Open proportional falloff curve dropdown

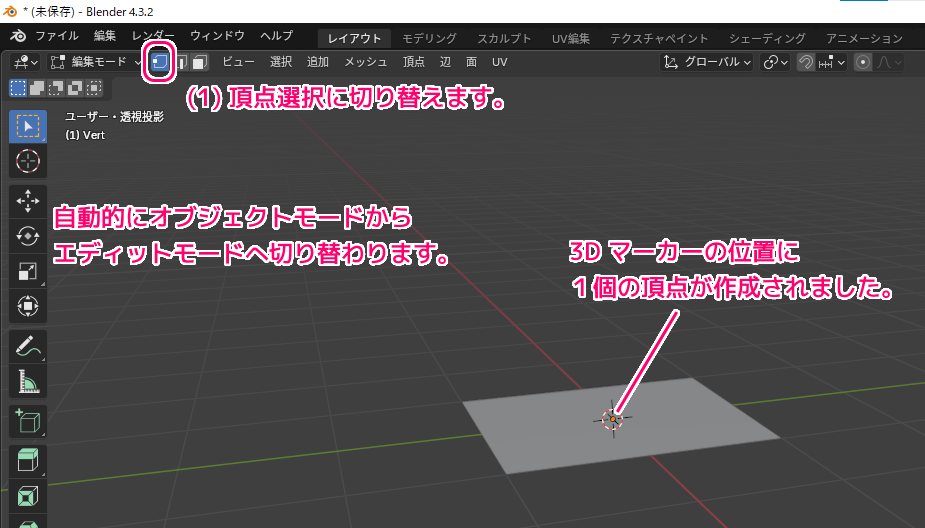click(x=888, y=62)
